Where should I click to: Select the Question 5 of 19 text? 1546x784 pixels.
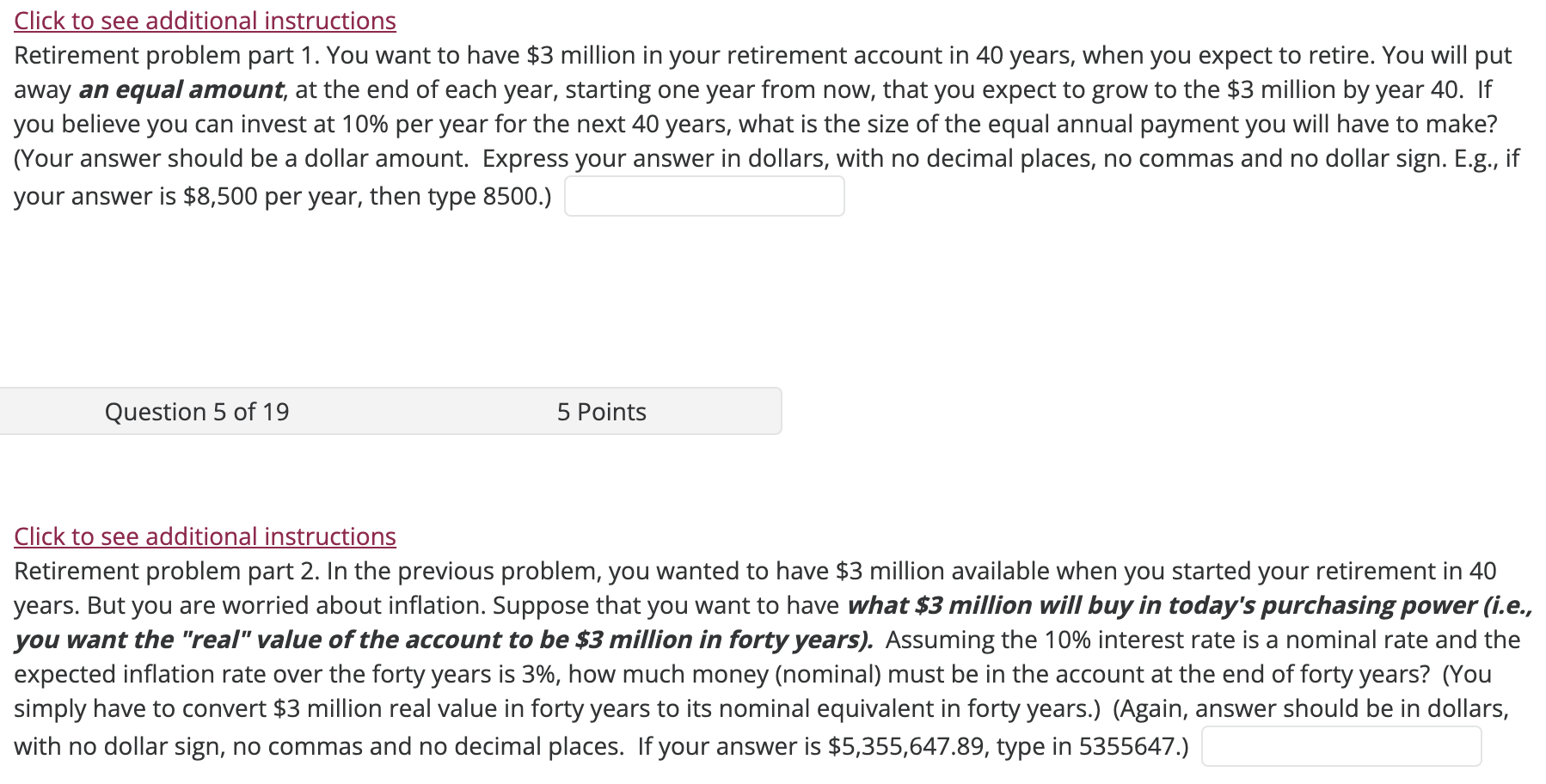(x=197, y=411)
